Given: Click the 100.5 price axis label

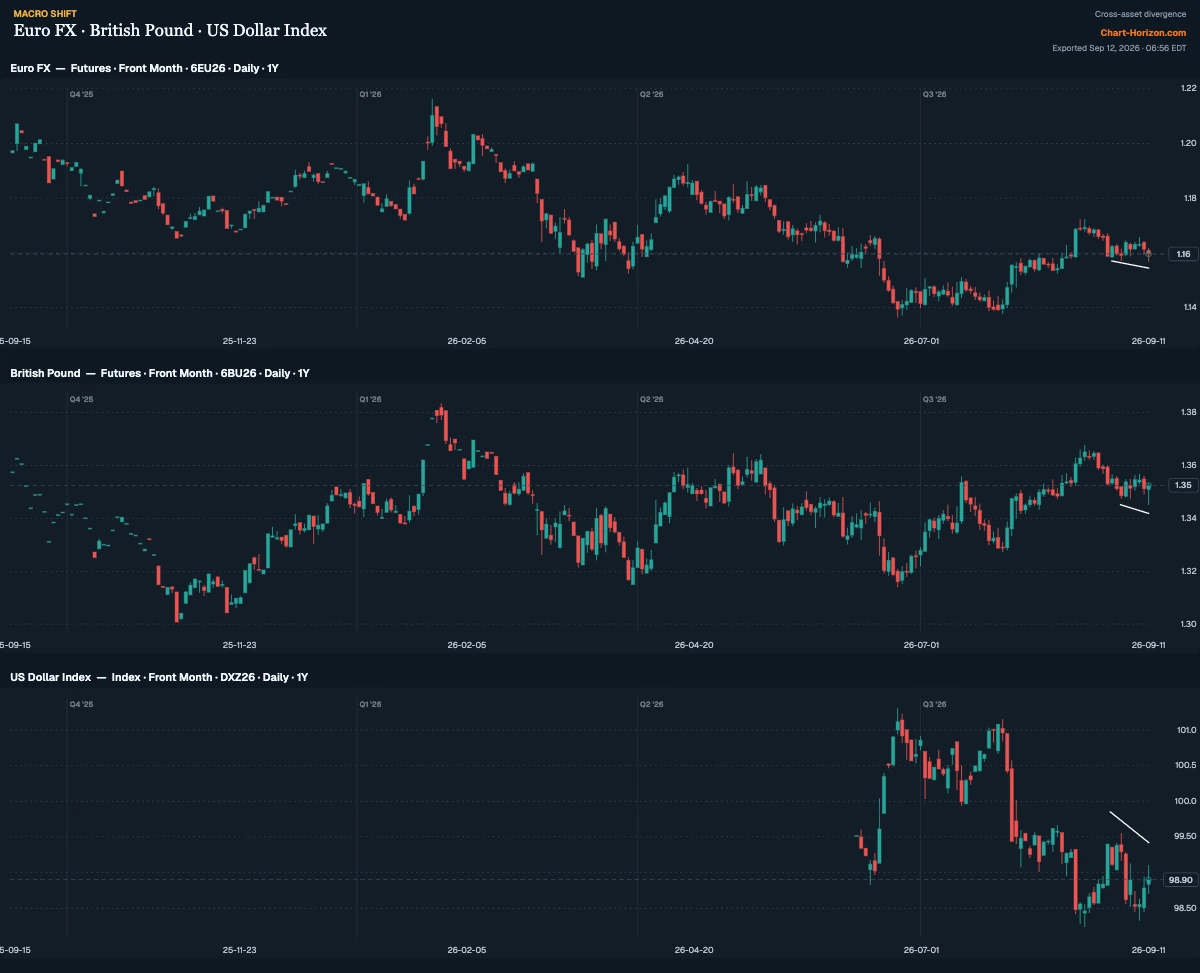Looking at the screenshot, I should [x=1186, y=765].
